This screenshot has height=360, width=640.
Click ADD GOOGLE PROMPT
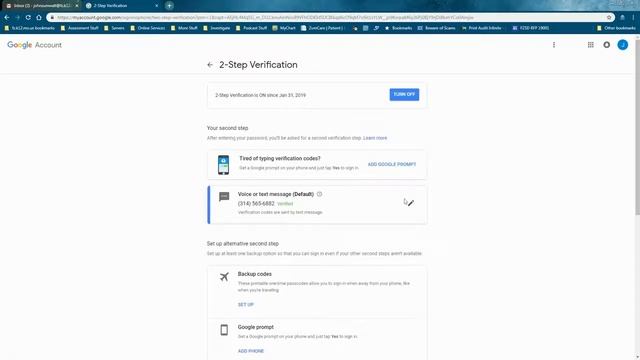[x=392, y=164]
